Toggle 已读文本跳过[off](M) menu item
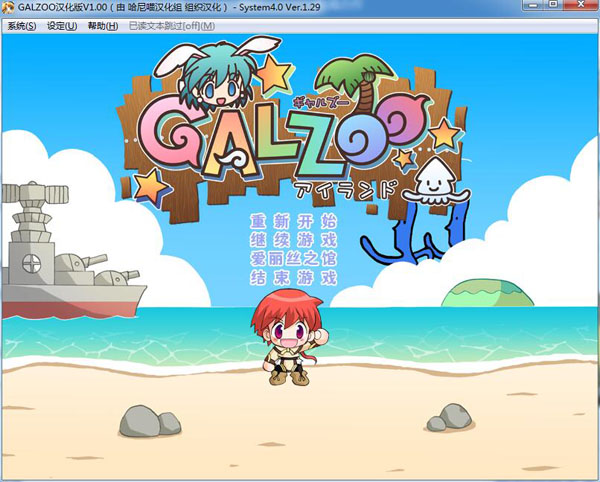 [x=172, y=26]
